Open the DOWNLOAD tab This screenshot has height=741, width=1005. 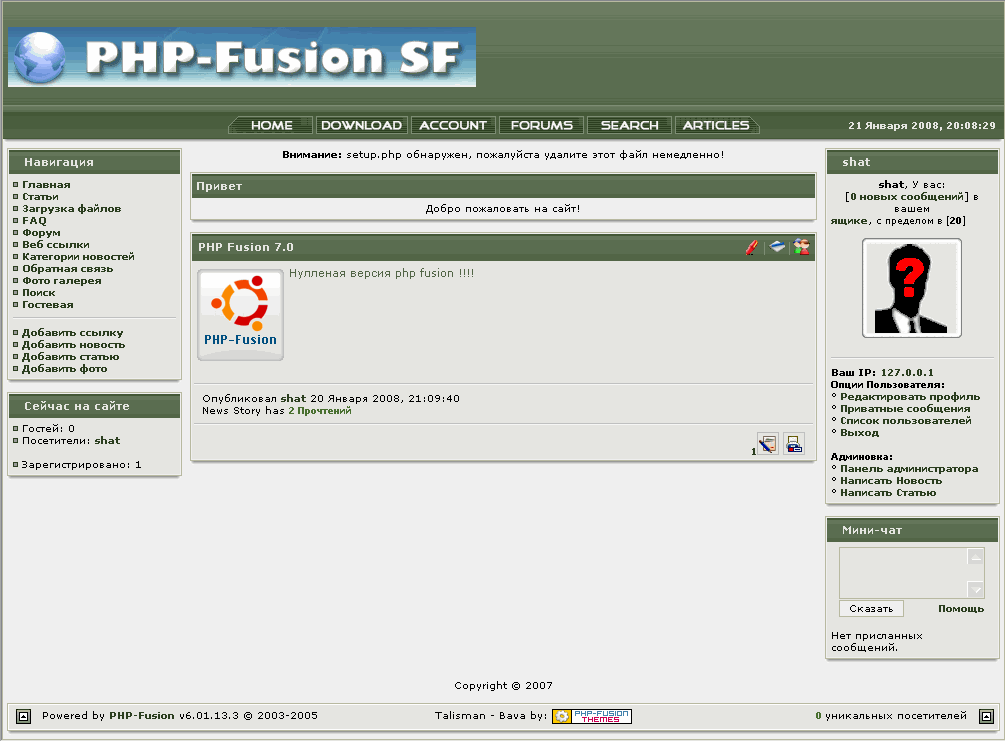click(x=361, y=125)
